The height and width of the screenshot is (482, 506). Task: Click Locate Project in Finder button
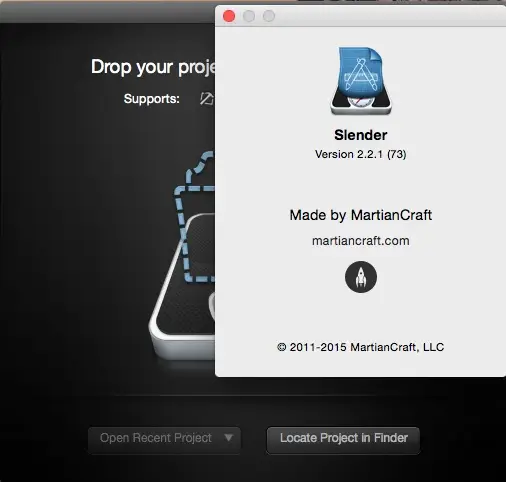pos(343,438)
